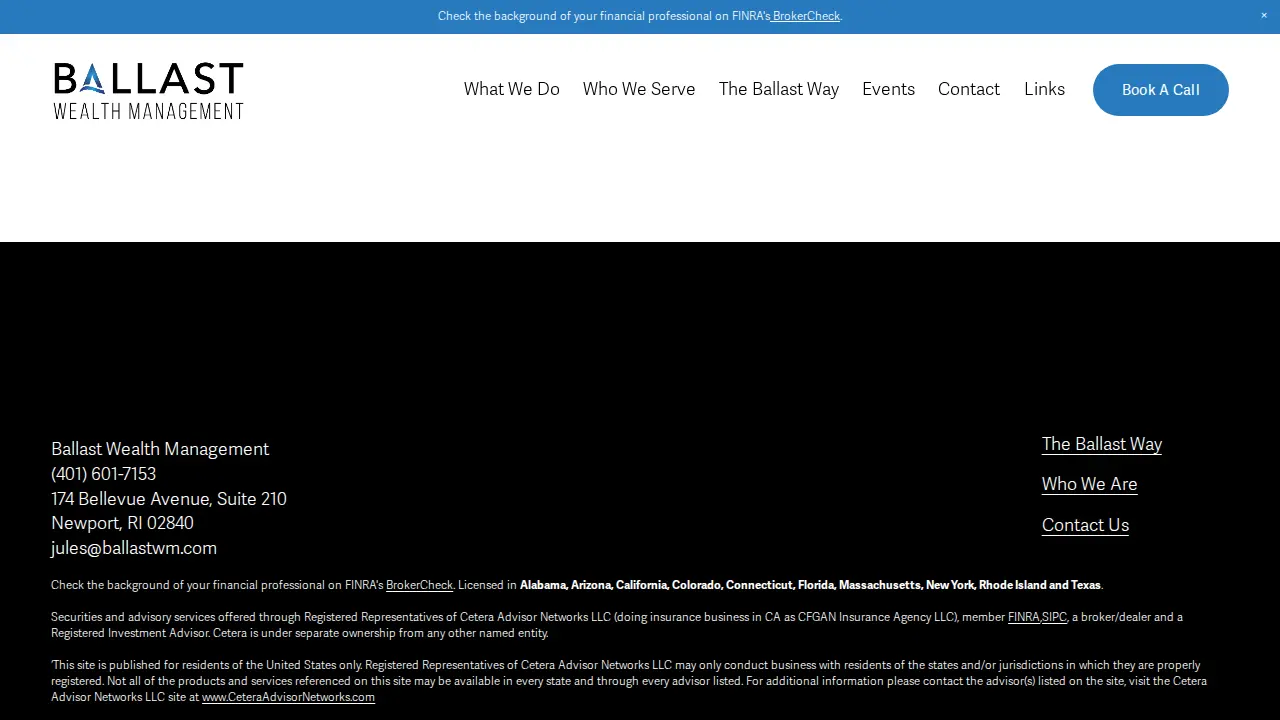Open the Who We Are footer link
The height and width of the screenshot is (720, 1280).
(1090, 484)
